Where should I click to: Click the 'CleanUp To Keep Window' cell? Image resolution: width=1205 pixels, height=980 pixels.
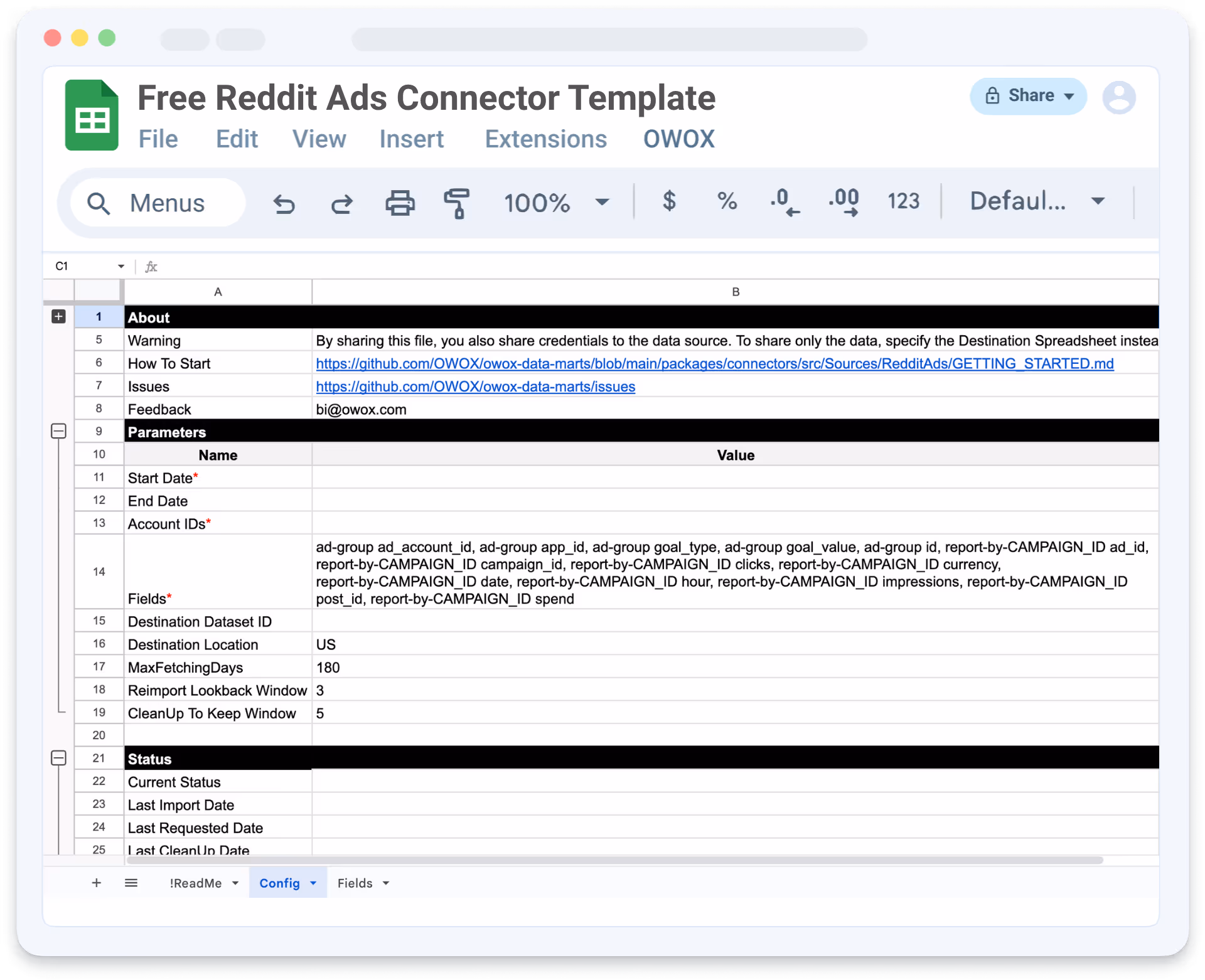coord(218,713)
